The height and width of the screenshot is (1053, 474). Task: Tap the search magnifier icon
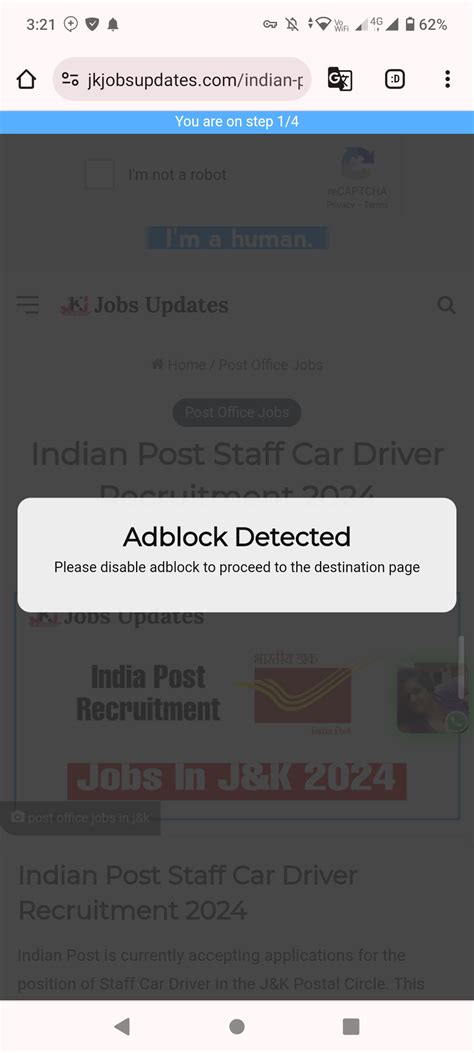446,306
